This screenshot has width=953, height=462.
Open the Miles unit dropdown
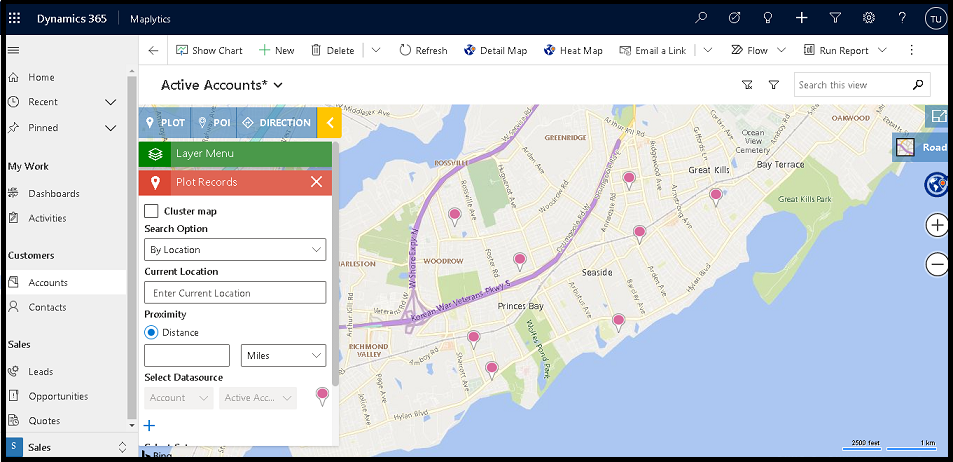pos(284,355)
